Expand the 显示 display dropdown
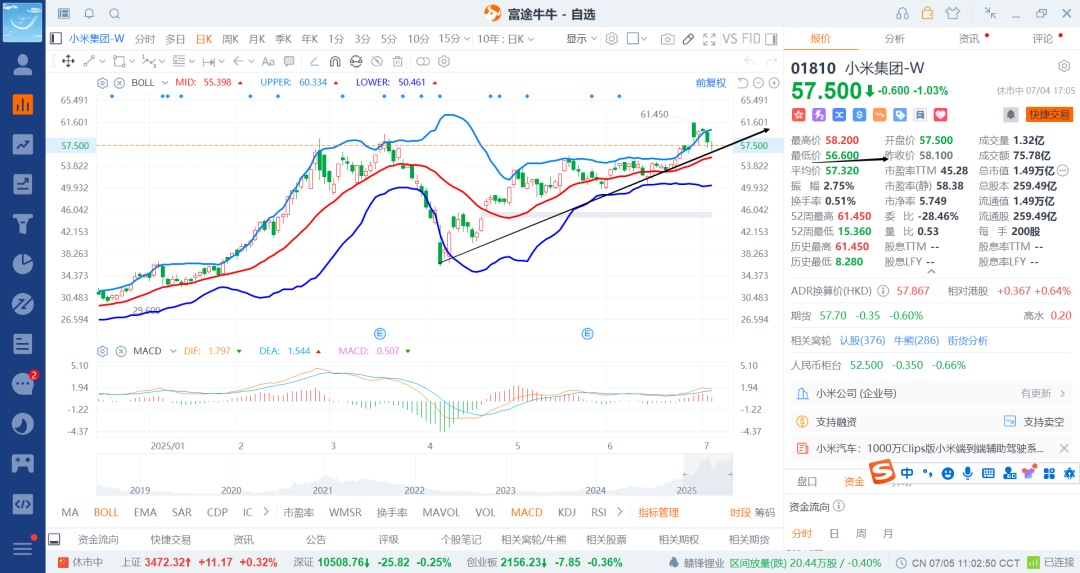This screenshot has width=1080, height=573. [582, 39]
